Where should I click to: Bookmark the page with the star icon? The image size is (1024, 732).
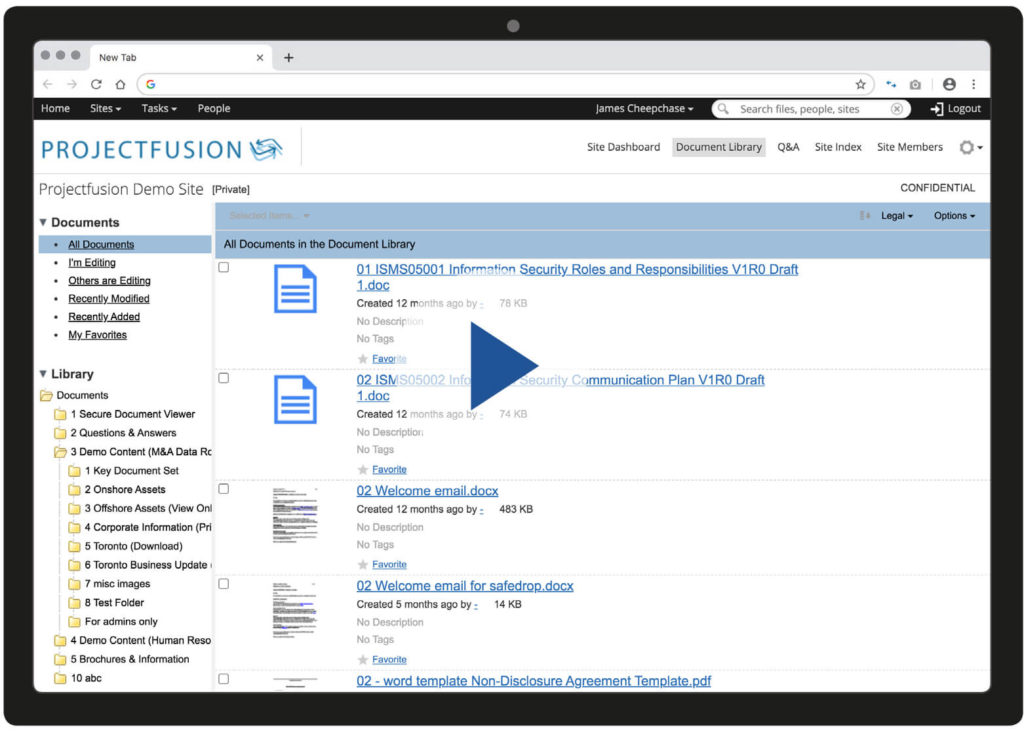coord(861,84)
